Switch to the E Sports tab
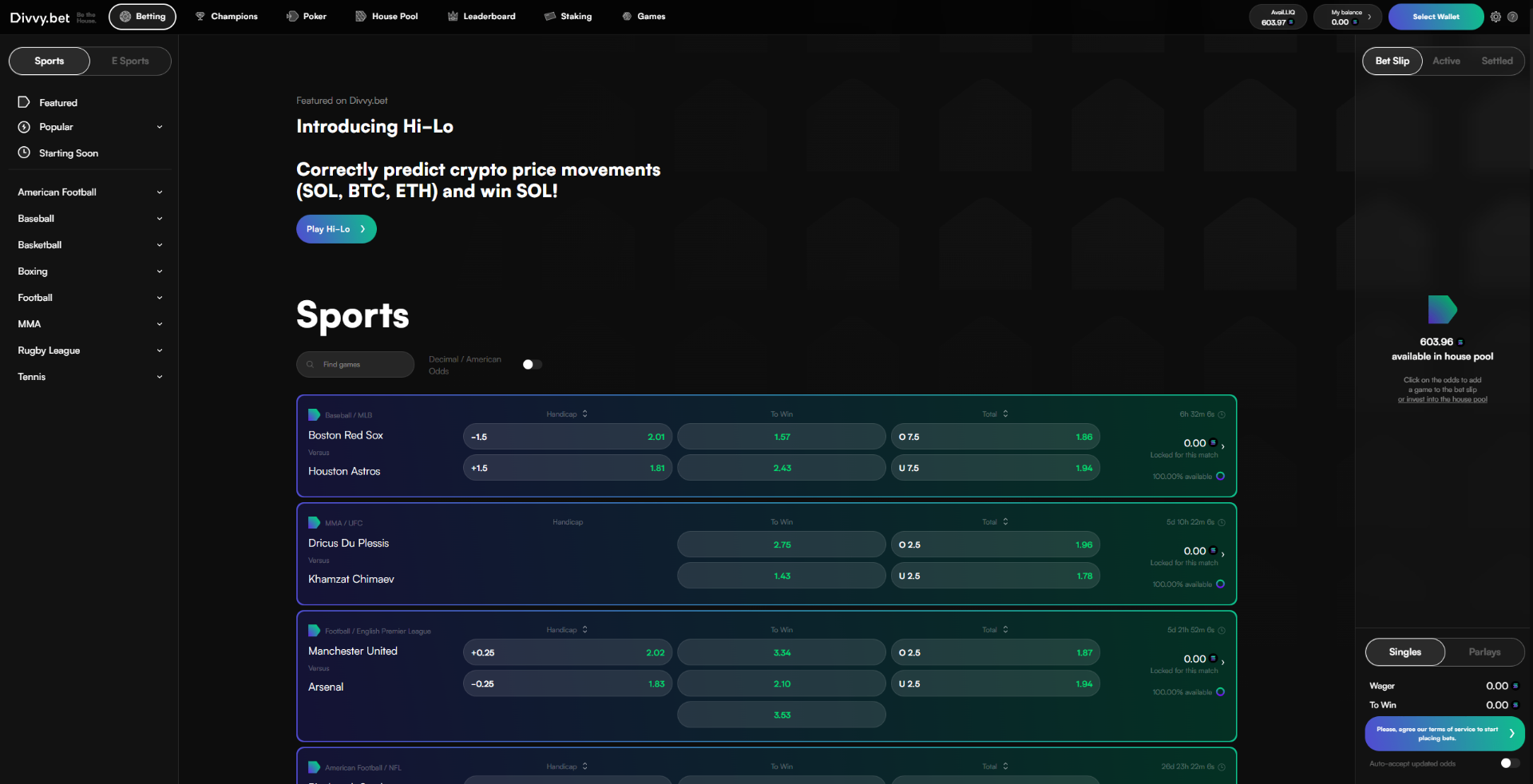This screenshot has height=784, width=1533. (130, 61)
